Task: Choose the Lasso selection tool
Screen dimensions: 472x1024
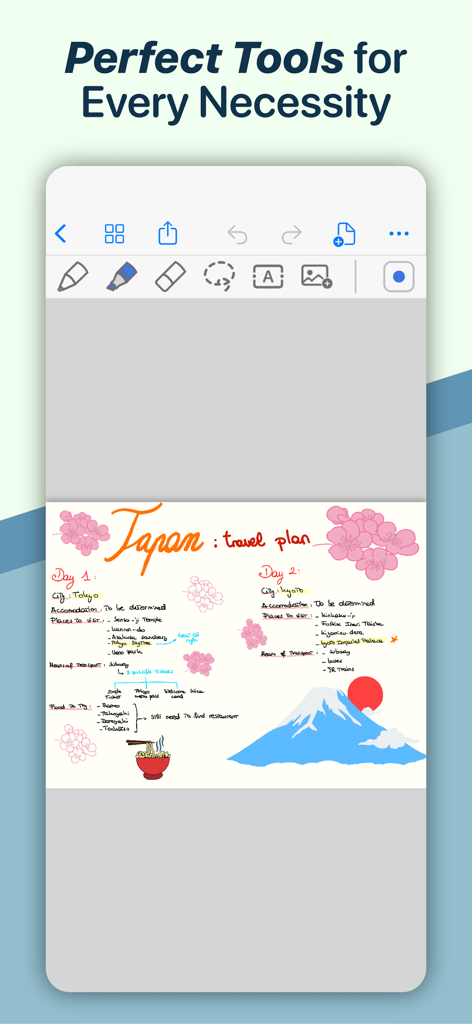Action: click(219, 276)
